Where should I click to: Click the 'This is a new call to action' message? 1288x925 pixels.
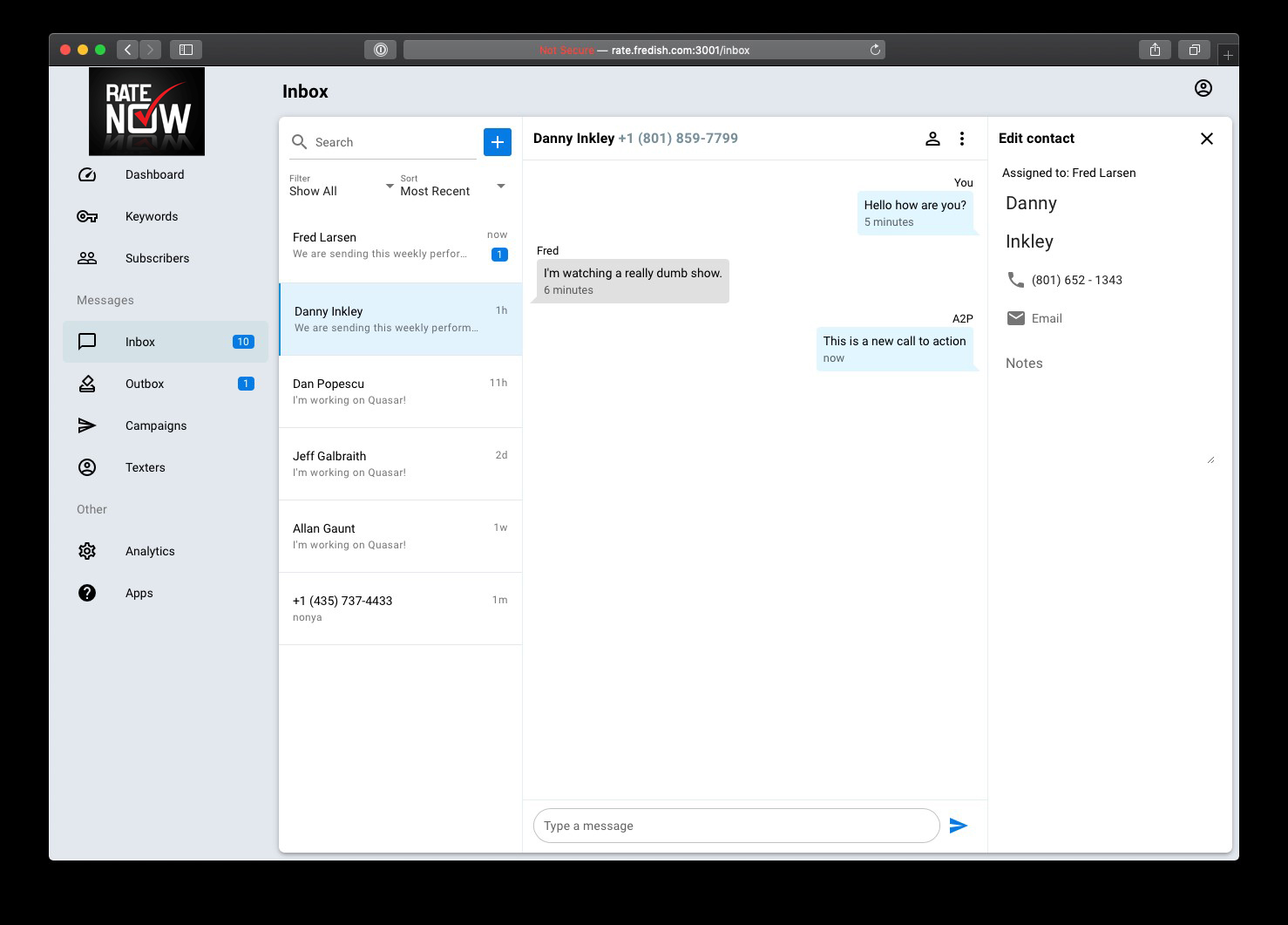pyautogui.click(x=894, y=349)
